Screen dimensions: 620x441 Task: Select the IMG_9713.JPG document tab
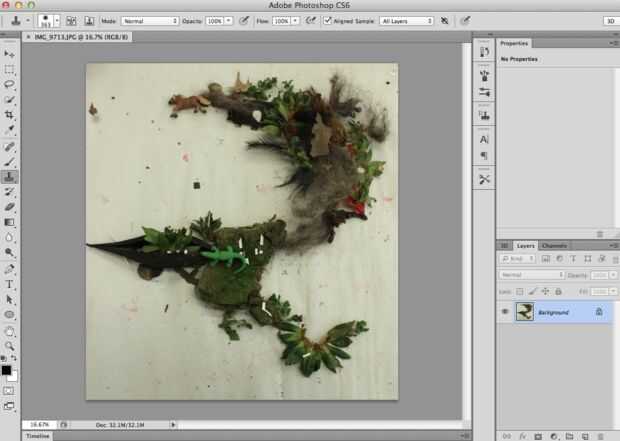81,37
